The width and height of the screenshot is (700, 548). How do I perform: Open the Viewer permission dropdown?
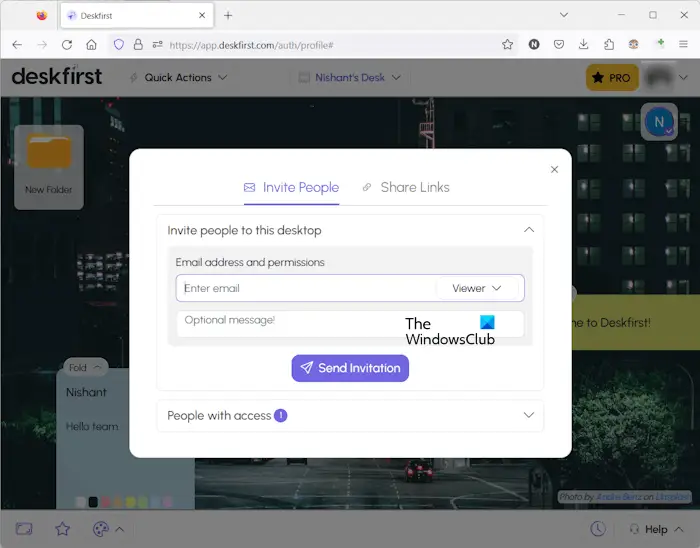477,288
